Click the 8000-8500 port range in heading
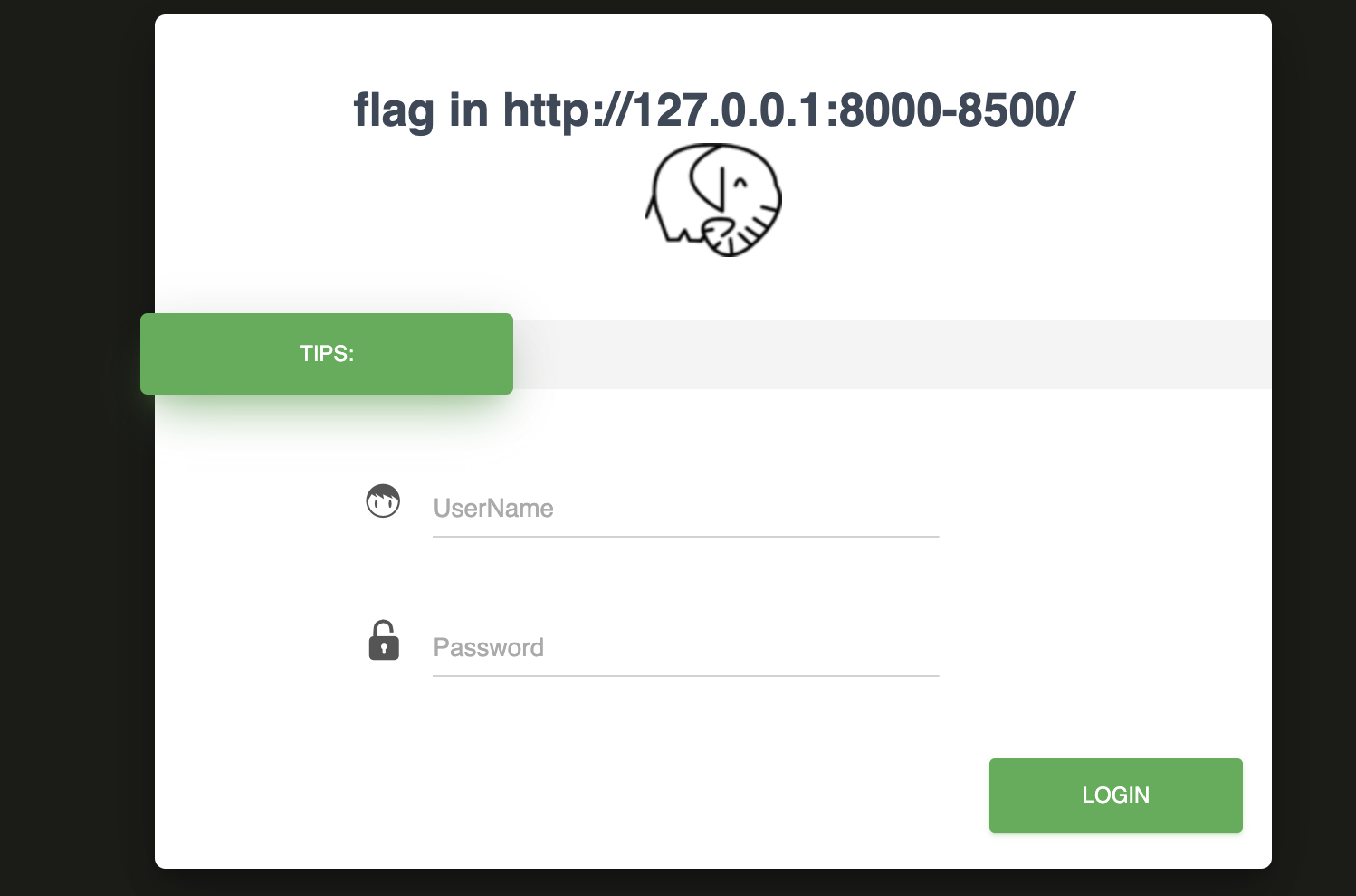Image resolution: width=1356 pixels, height=896 pixels. (x=950, y=110)
